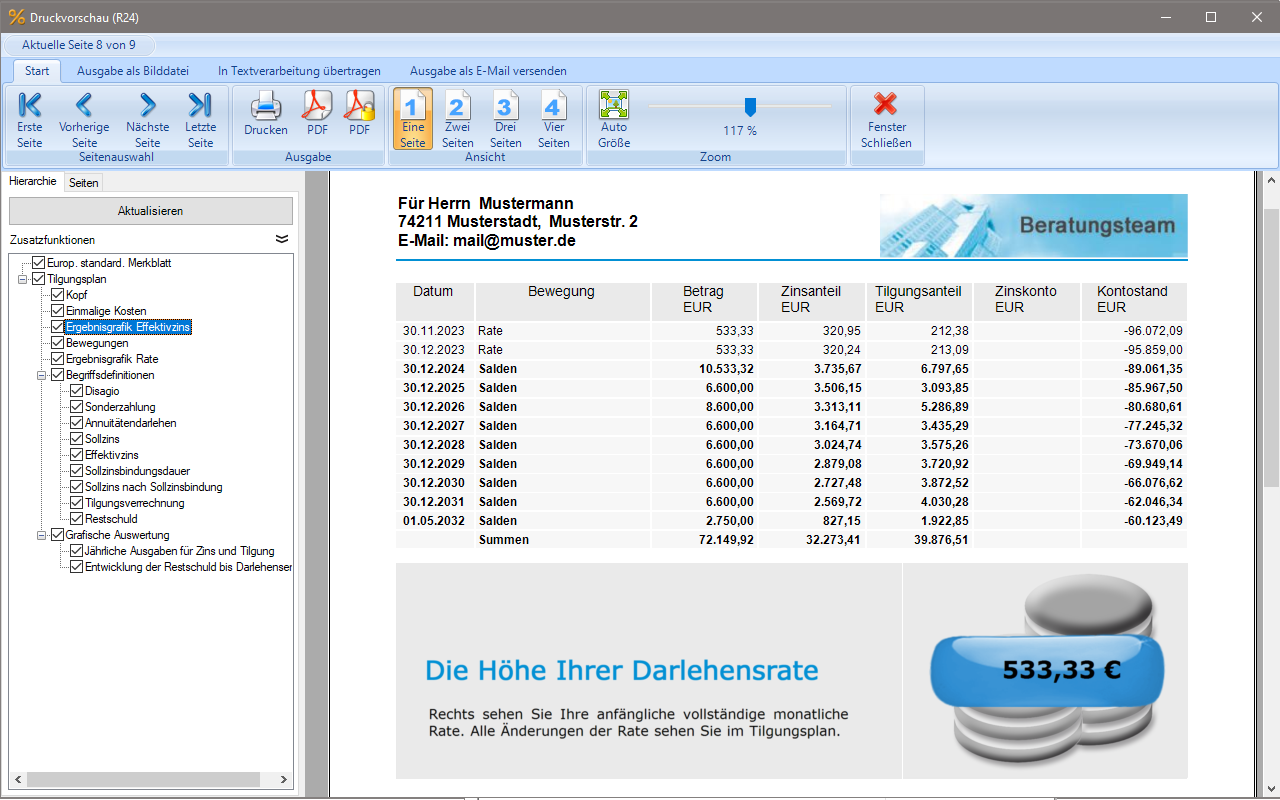Viewport: 1280px width, 800px height.
Task: Select Entwicklung der Restschuld tree item
Action: [189, 567]
